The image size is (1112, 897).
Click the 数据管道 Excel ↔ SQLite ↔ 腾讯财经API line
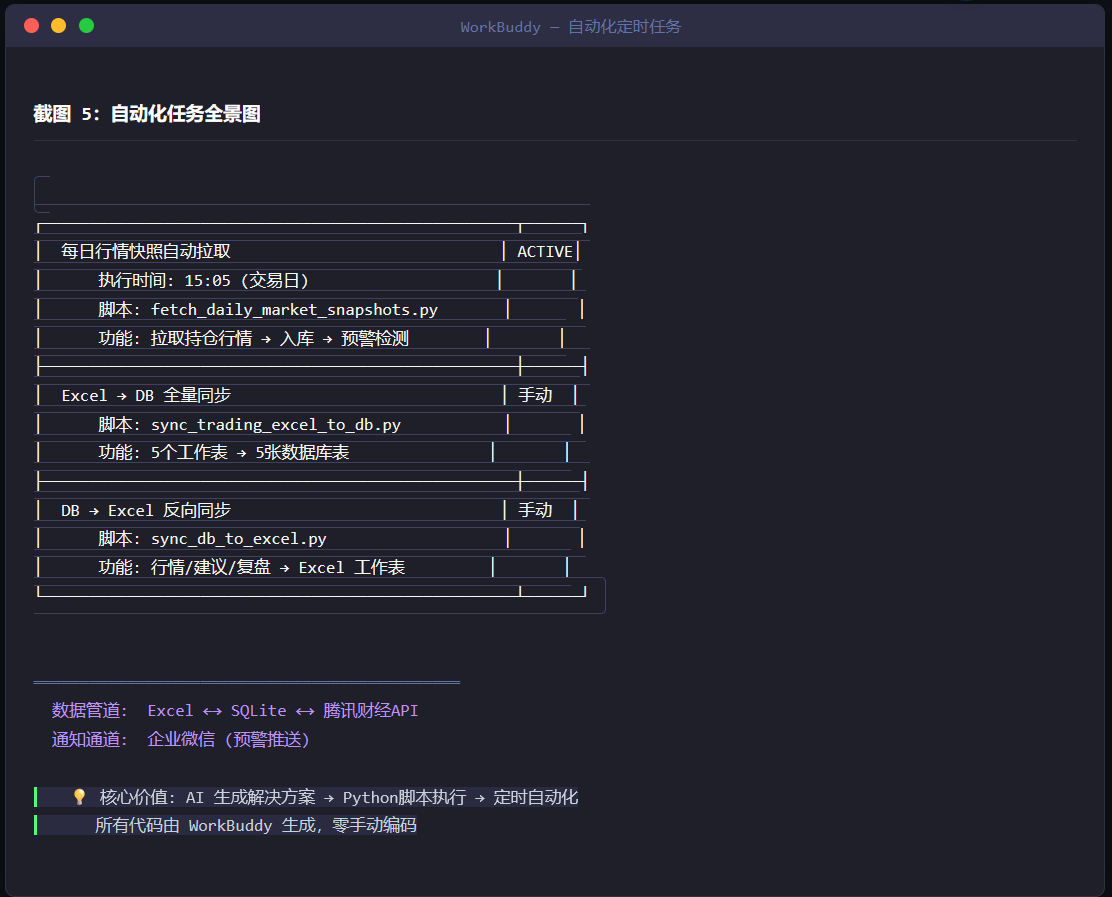pos(235,711)
